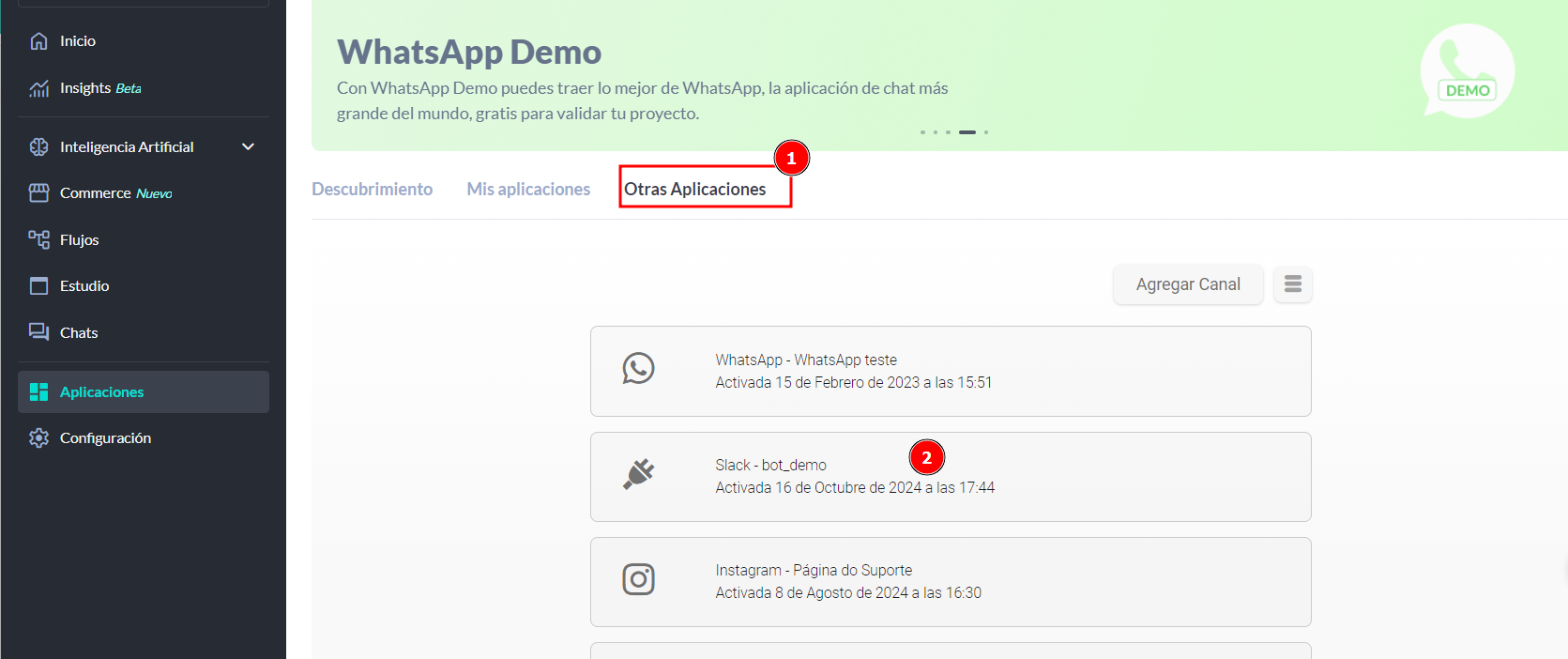Open Inteligencia Artificial menu section

[127, 146]
